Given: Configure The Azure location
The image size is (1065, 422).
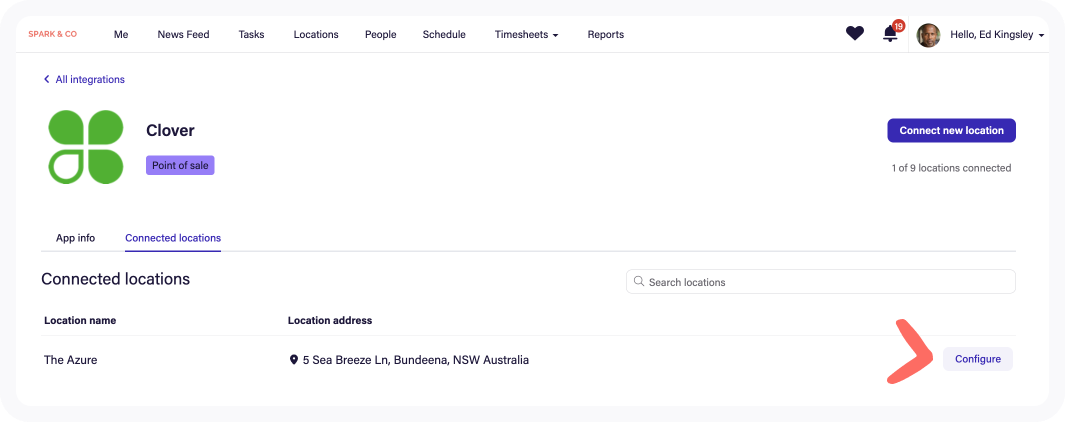Looking at the screenshot, I should click(977, 359).
